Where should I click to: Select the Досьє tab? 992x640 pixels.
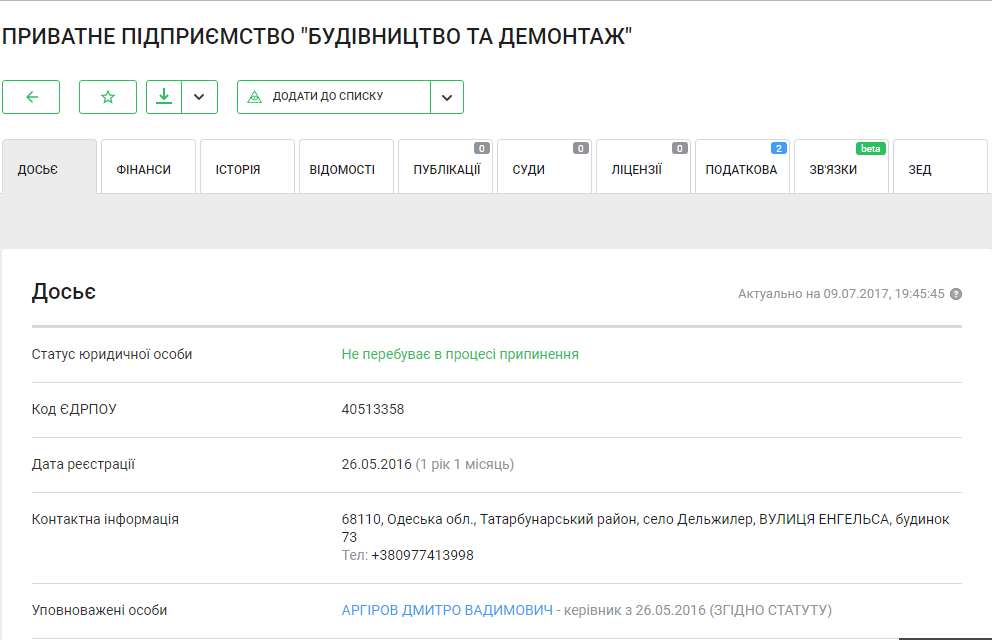38,169
